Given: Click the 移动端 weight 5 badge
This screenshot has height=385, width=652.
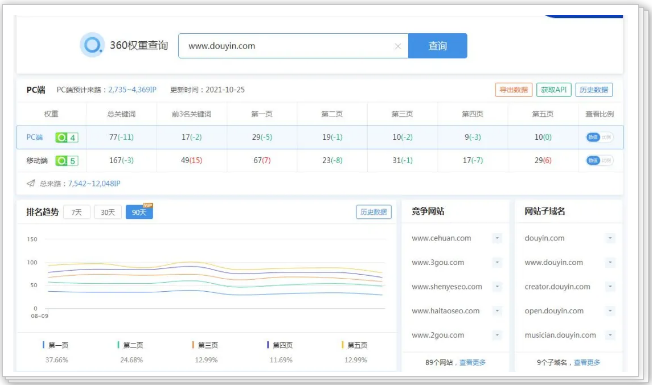Looking at the screenshot, I should (x=67, y=160).
